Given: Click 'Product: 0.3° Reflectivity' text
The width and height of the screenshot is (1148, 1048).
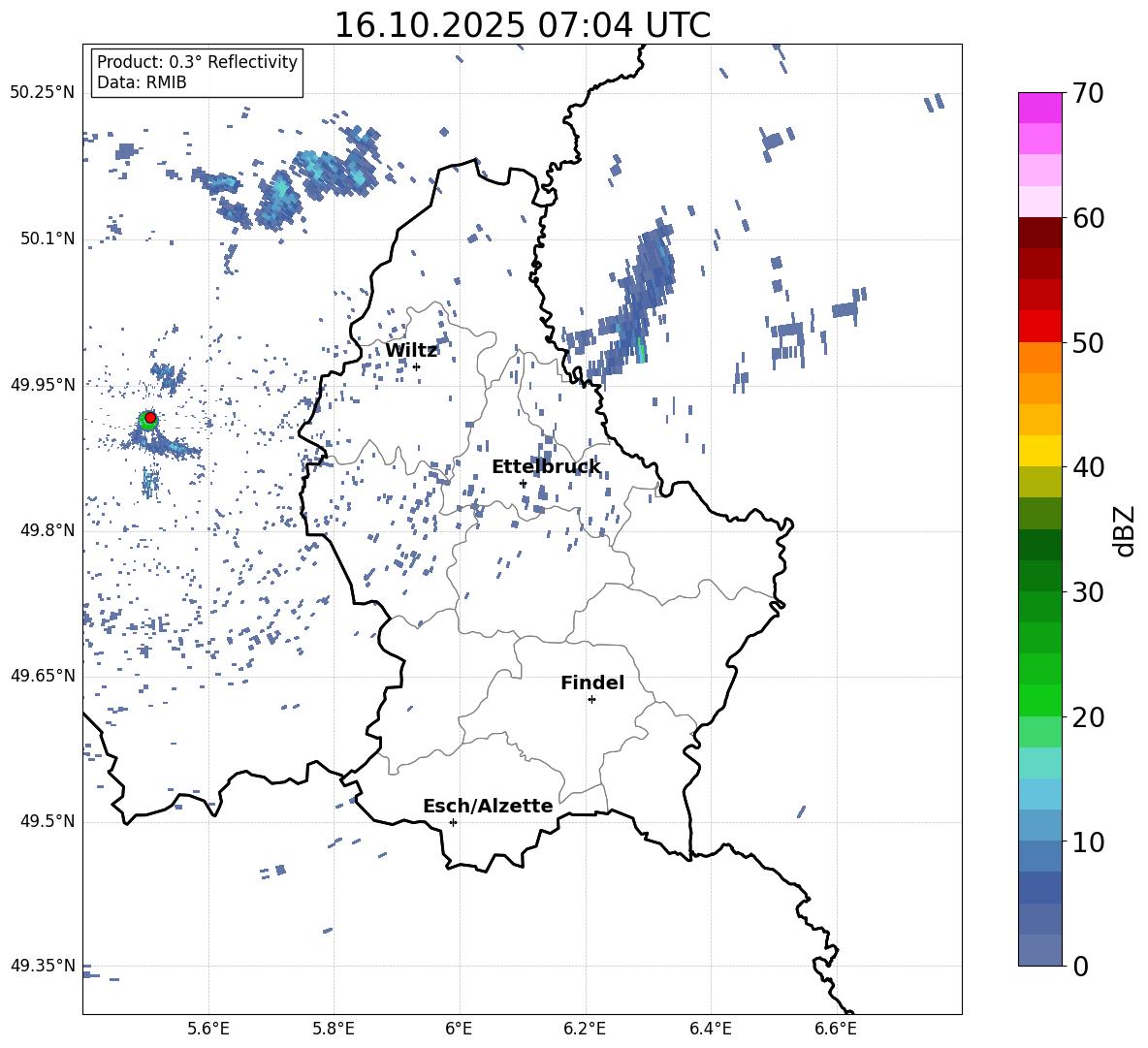Looking at the screenshot, I should [x=197, y=62].
